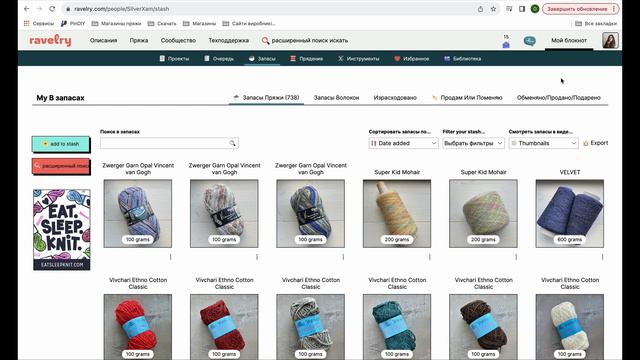Open the Библиотека library section
640x360 pixels.
[462, 59]
